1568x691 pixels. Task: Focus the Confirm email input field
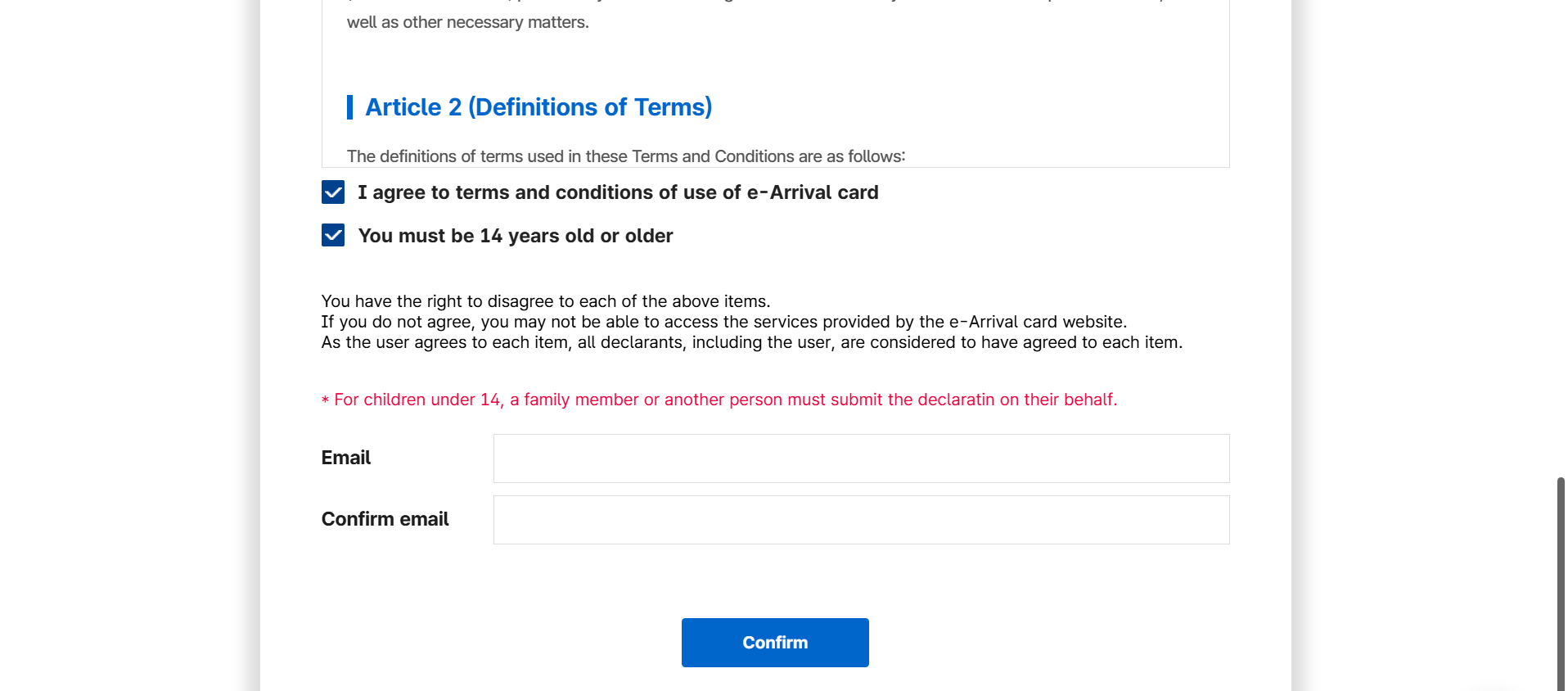[861, 520]
